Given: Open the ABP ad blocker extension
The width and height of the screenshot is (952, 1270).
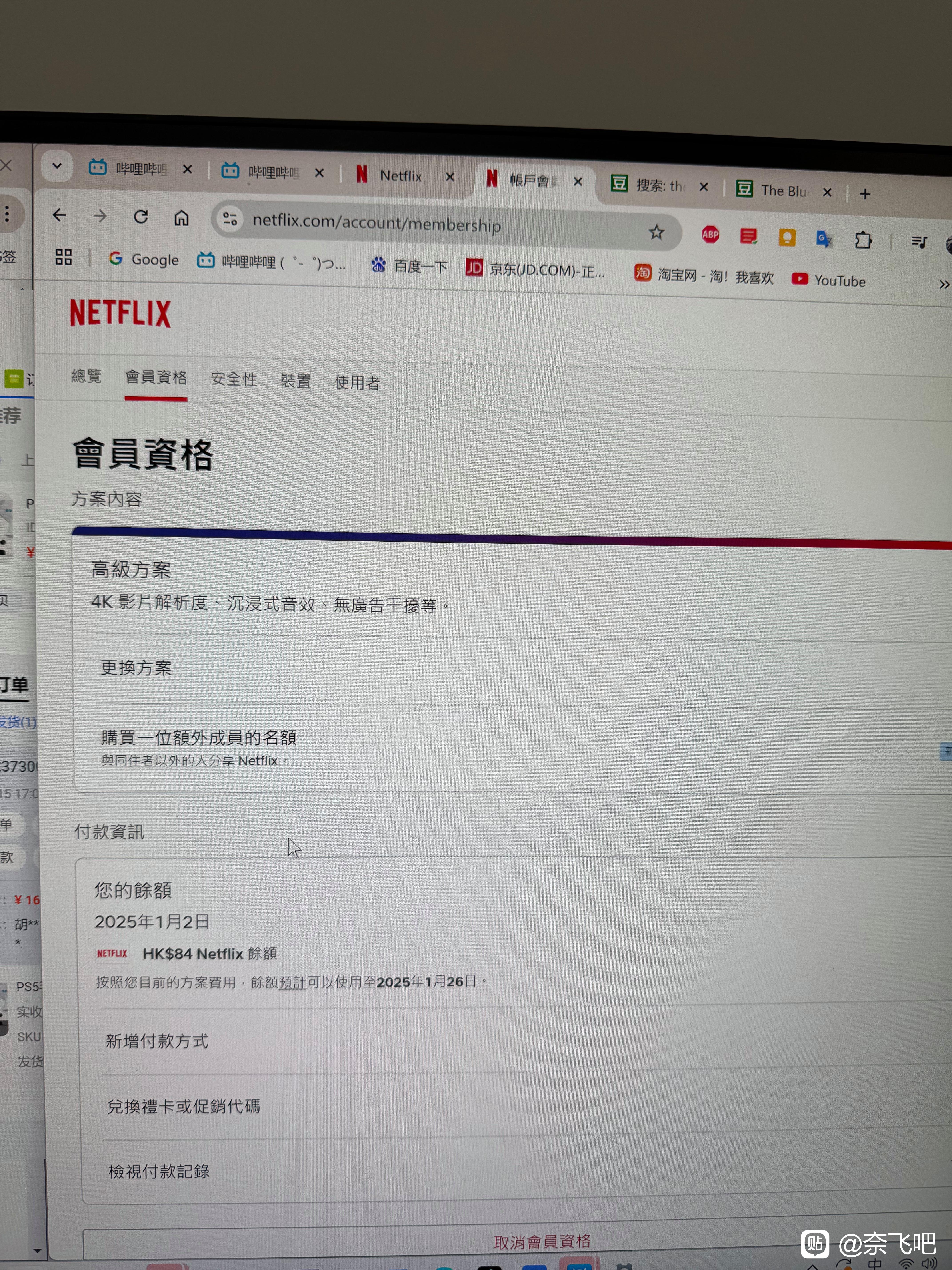Looking at the screenshot, I should [x=710, y=234].
